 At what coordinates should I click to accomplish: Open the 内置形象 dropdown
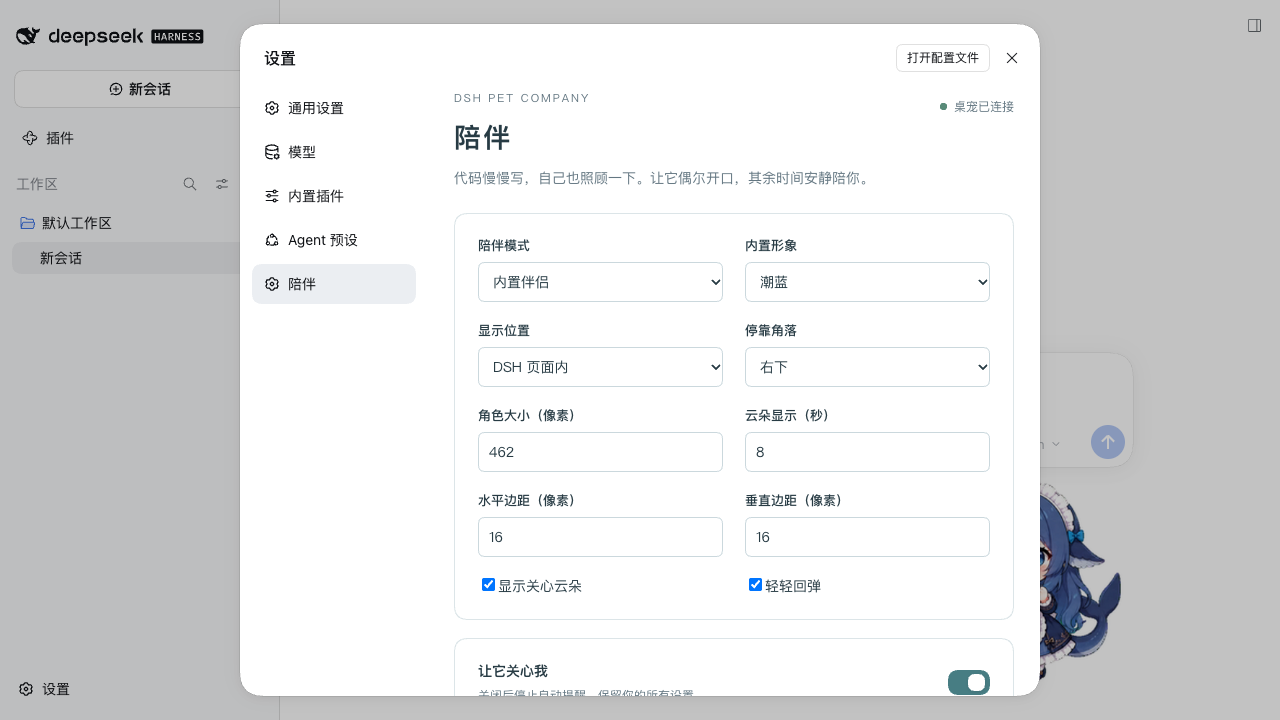867,282
